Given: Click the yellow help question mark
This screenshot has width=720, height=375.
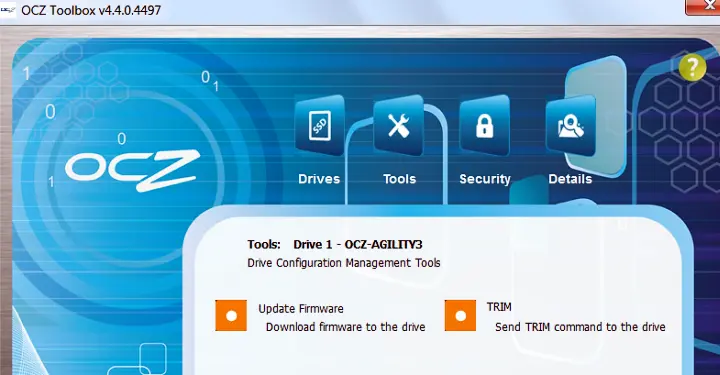Looking at the screenshot, I should point(692,67).
